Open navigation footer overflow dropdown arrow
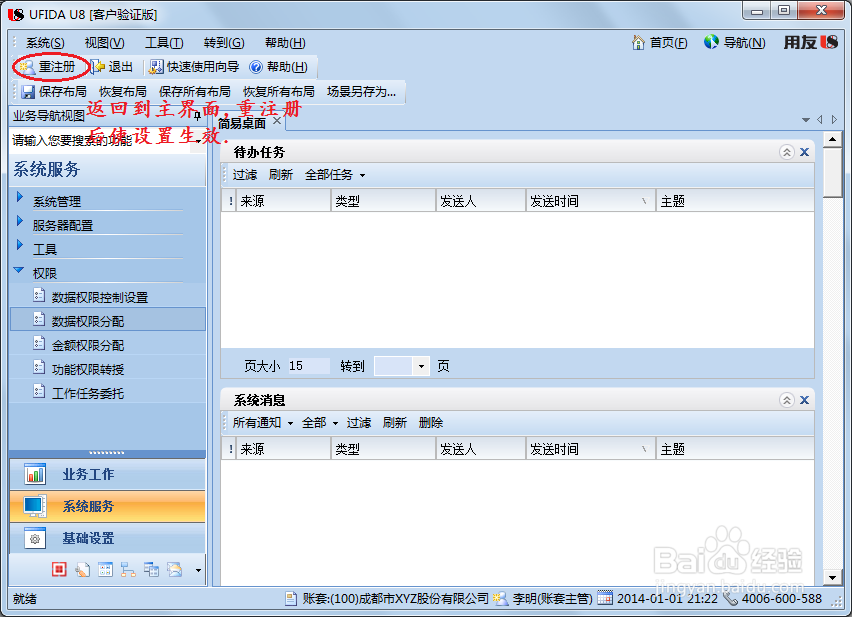The image size is (852, 617). click(198, 570)
